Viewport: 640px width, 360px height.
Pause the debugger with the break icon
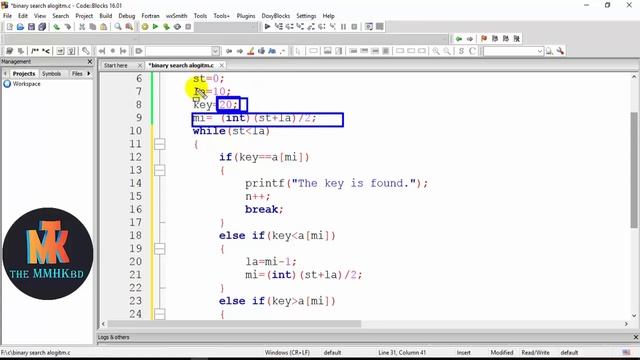point(343,27)
